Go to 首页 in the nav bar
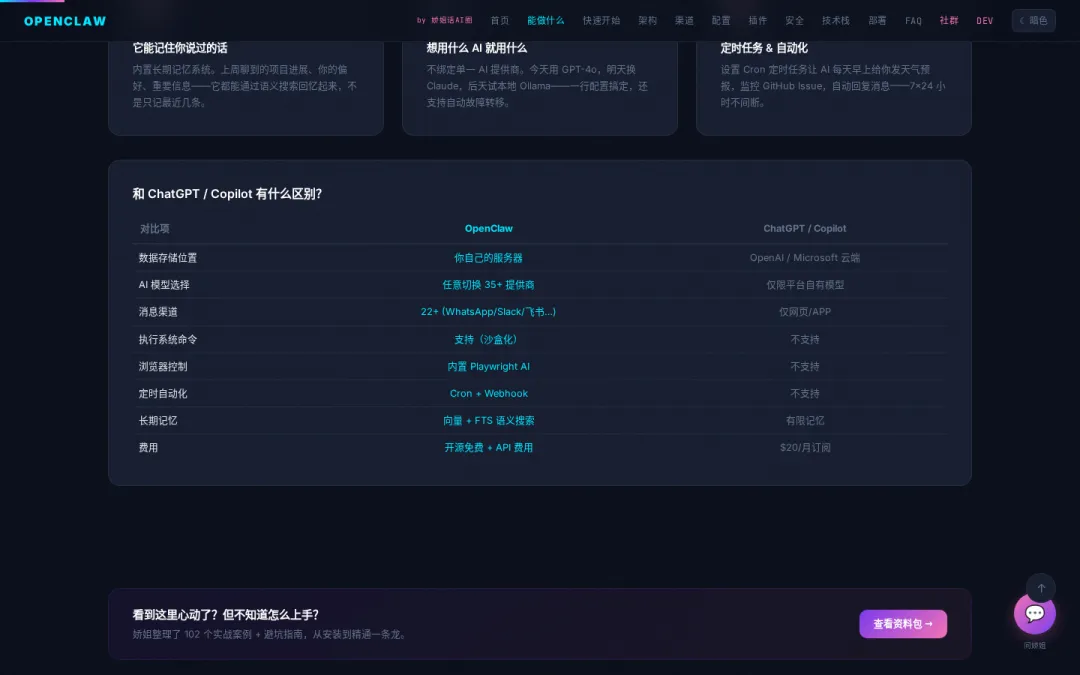1080x675 pixels. pyautogui.click(x=499, y=21)
